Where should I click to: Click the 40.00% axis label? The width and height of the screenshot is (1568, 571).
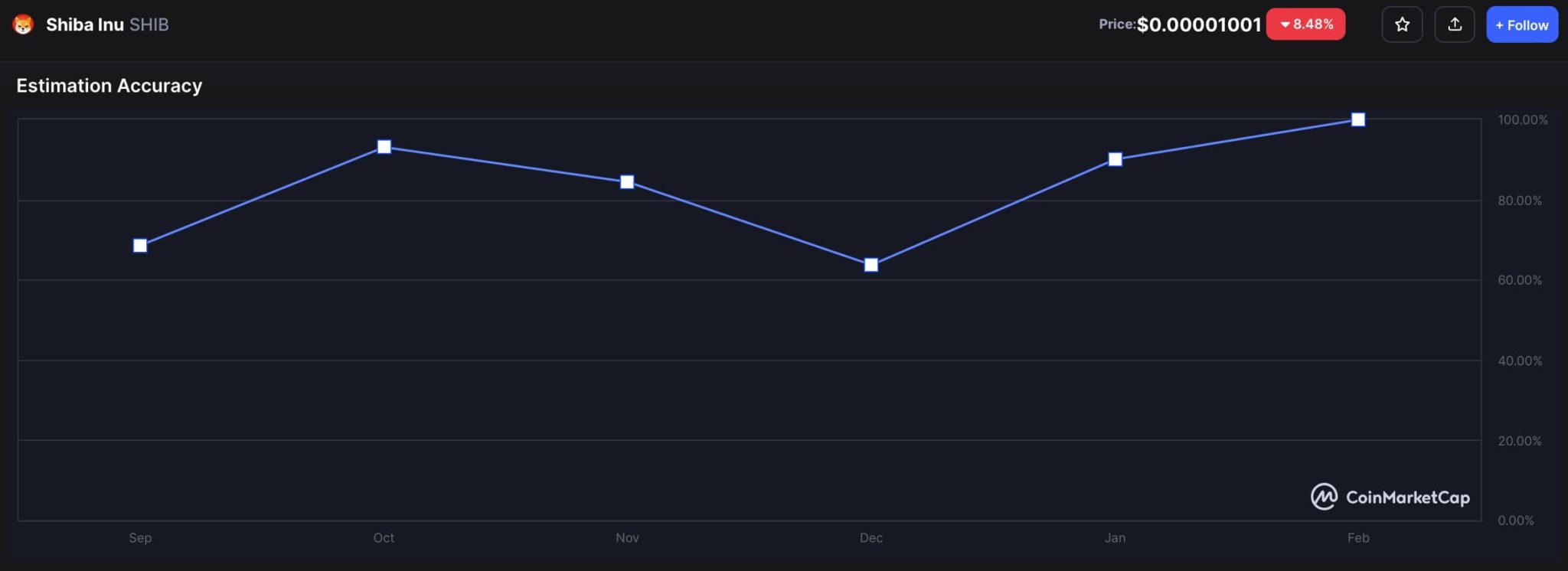point(1520,361)
